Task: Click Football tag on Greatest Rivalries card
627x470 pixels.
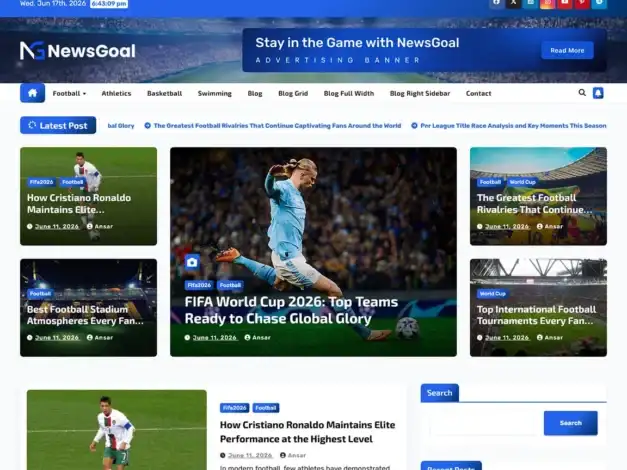Action: point(490,182)
